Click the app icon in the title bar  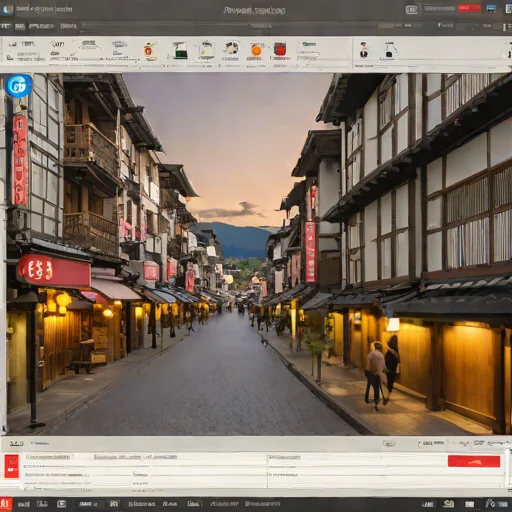(x=7, y=9)
